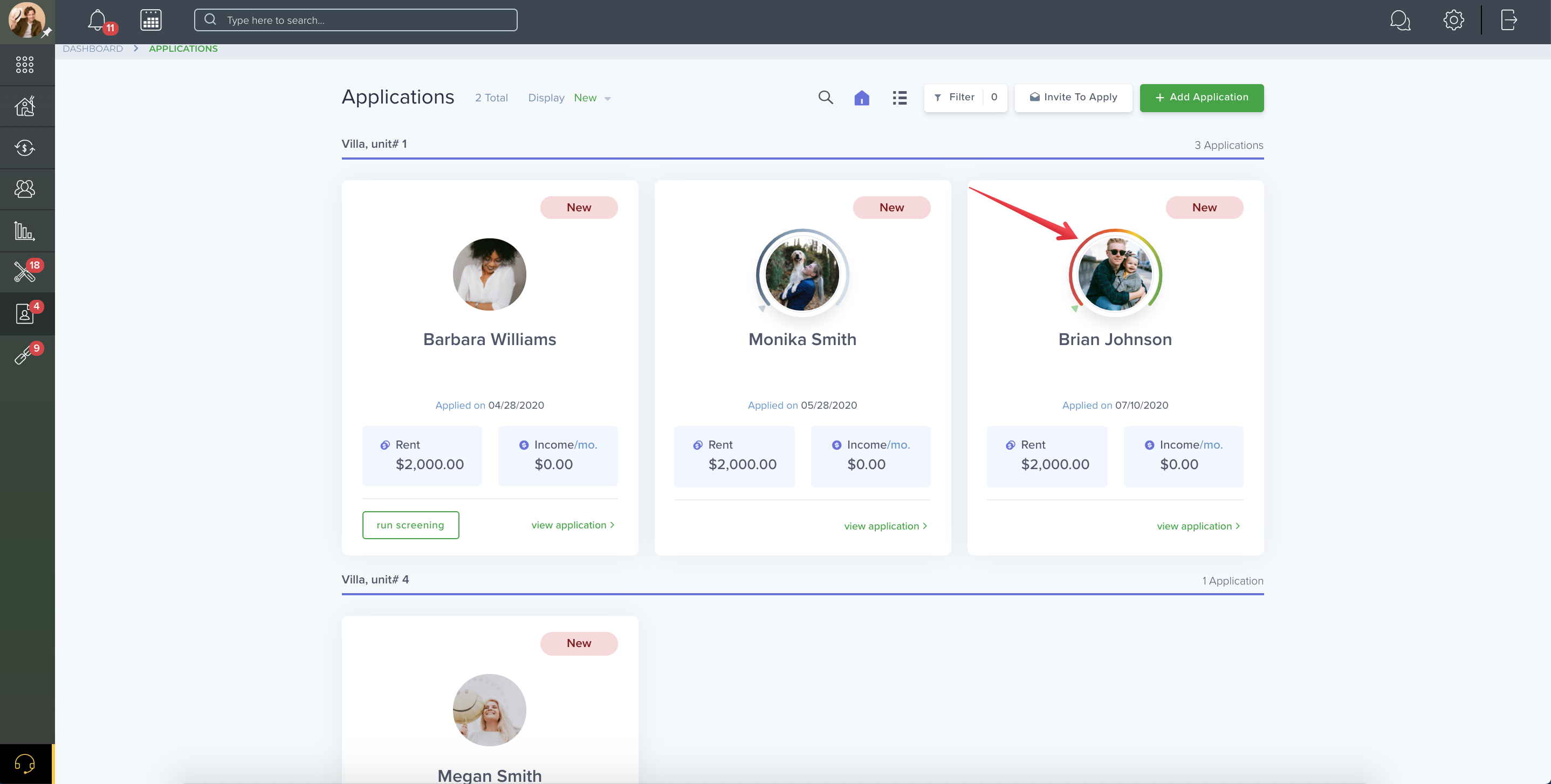
Task: Open the support headset icon
Action: [25, 764]
